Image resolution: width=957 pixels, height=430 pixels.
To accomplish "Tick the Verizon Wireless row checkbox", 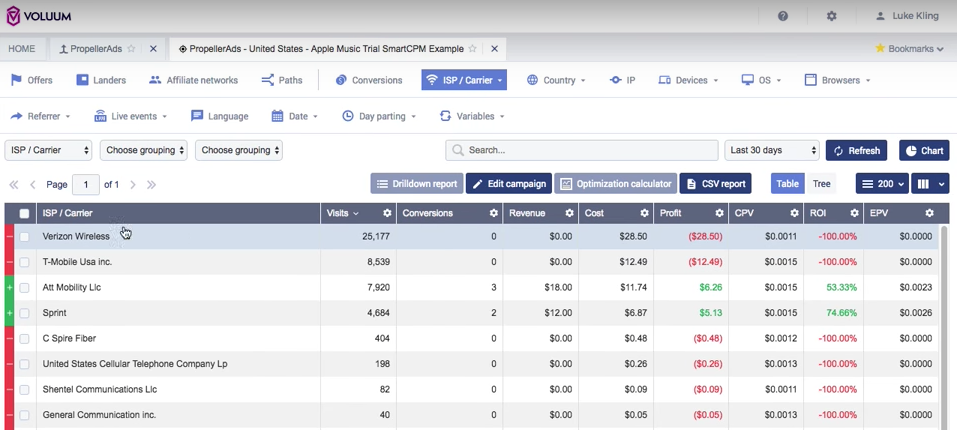I will pos(24,237).
